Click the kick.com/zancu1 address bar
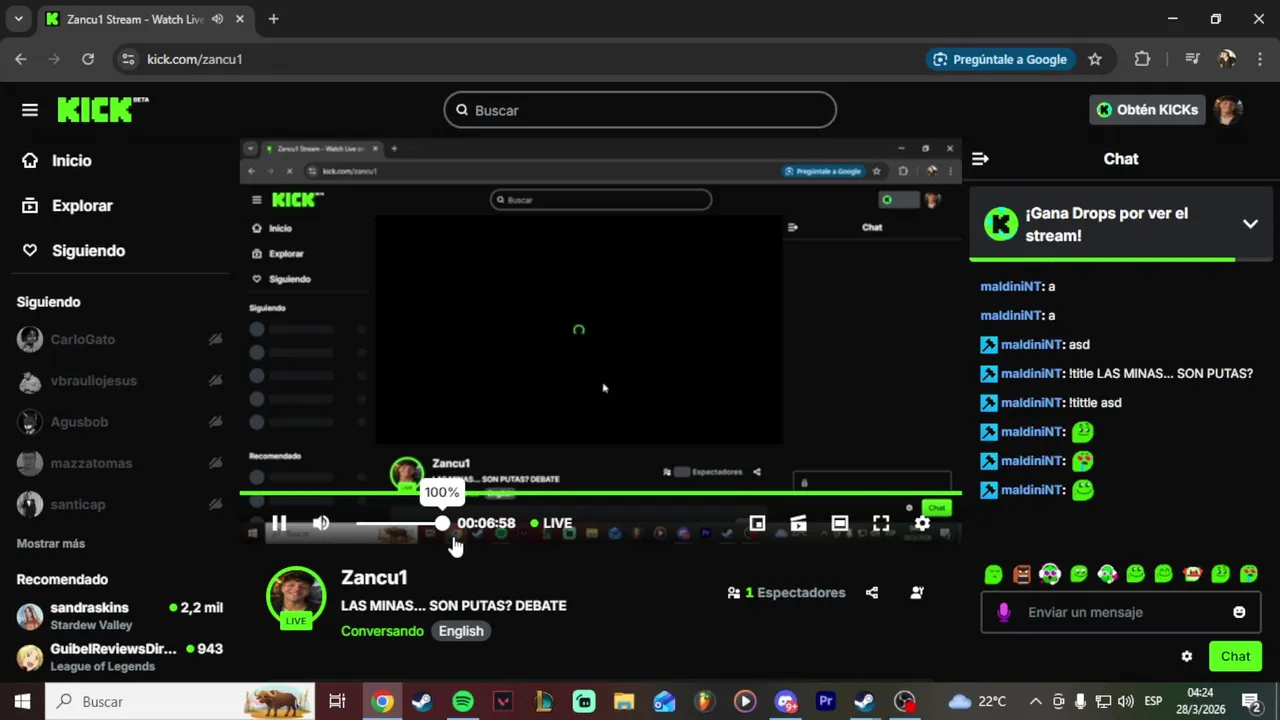The image size is (1280, 720). pos(195,59)
